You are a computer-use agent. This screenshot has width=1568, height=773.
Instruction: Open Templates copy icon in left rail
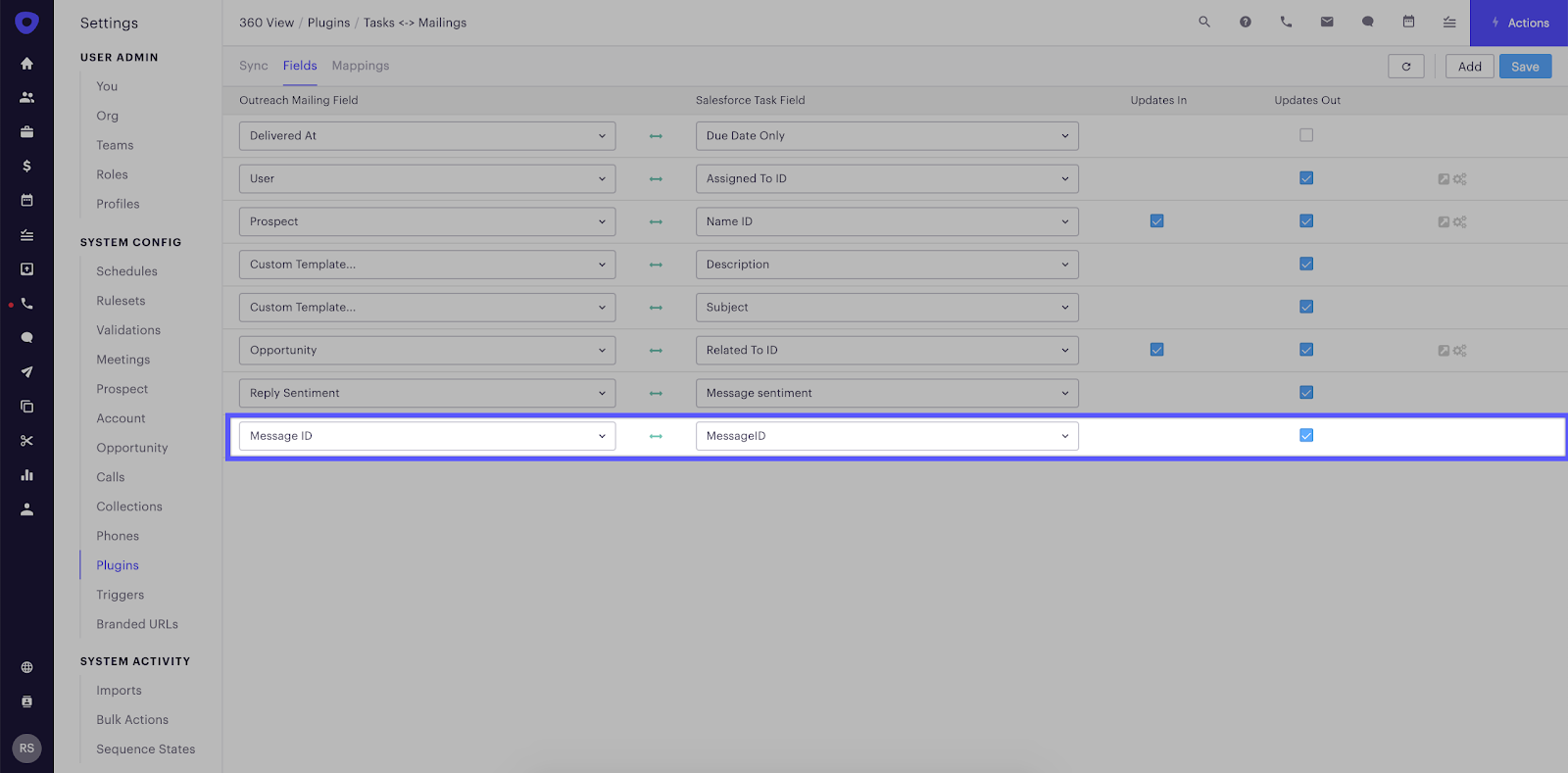click(x=26, y=407)
